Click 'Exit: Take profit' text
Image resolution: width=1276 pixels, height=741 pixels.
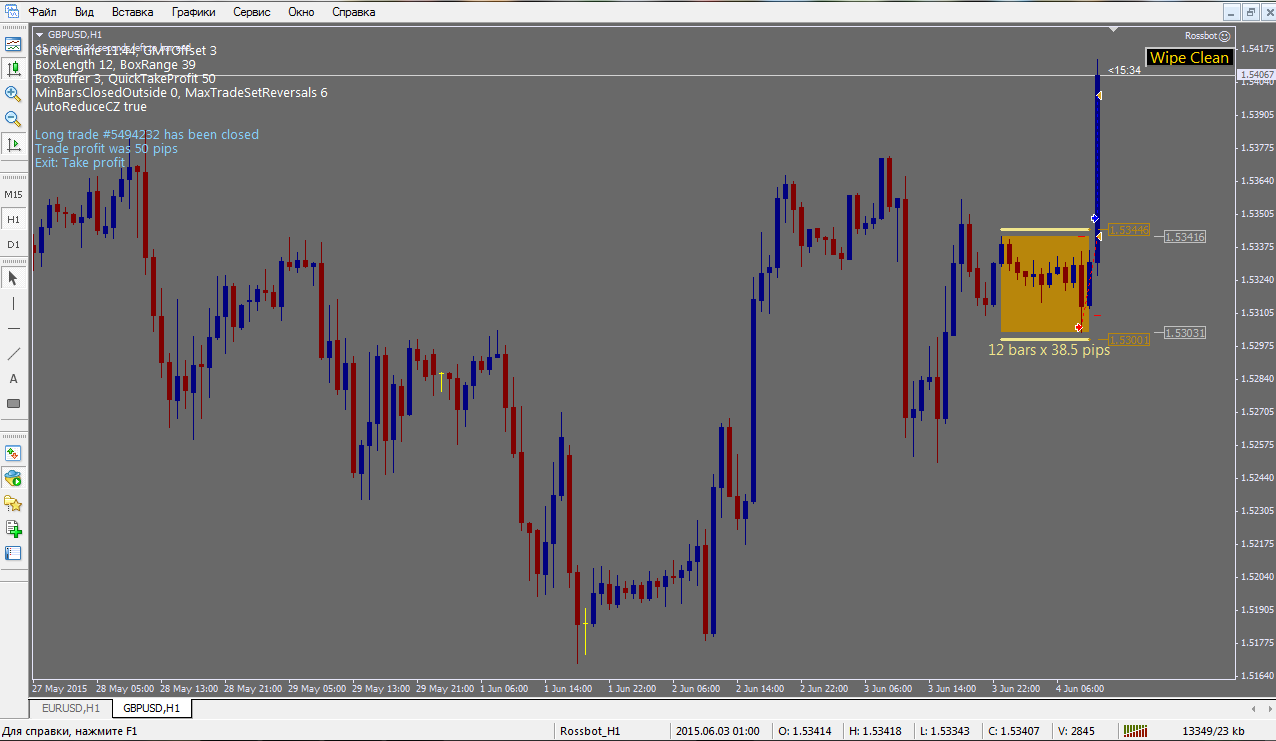(x=80, y=163)
